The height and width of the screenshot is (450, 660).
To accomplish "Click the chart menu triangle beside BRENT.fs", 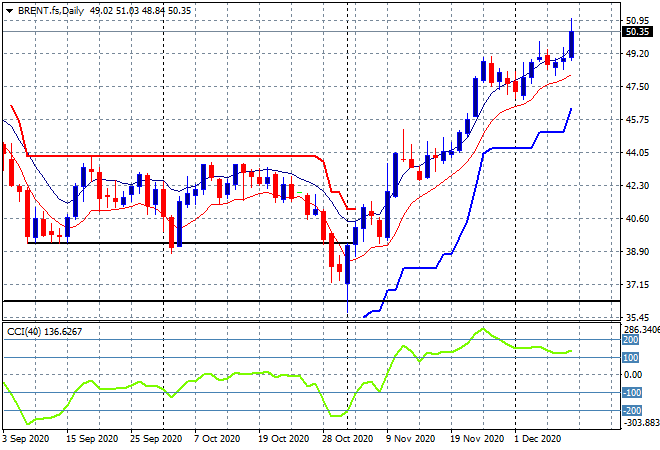I will (x=9, y=11).
